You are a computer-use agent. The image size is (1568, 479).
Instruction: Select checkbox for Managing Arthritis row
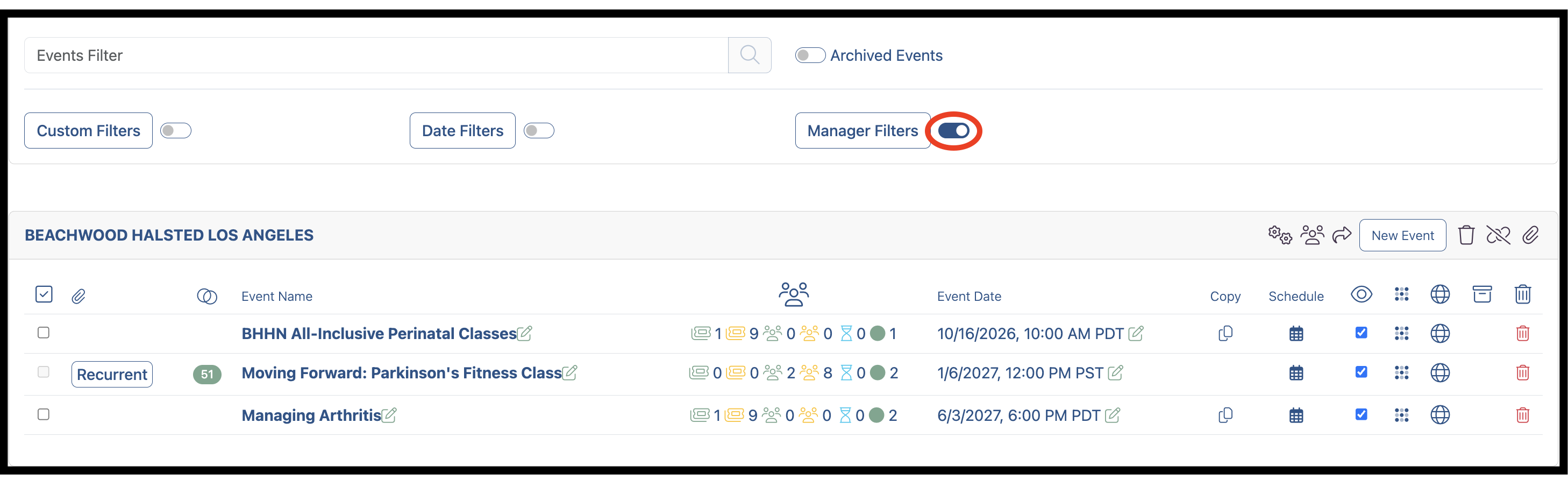coord(43,414)
